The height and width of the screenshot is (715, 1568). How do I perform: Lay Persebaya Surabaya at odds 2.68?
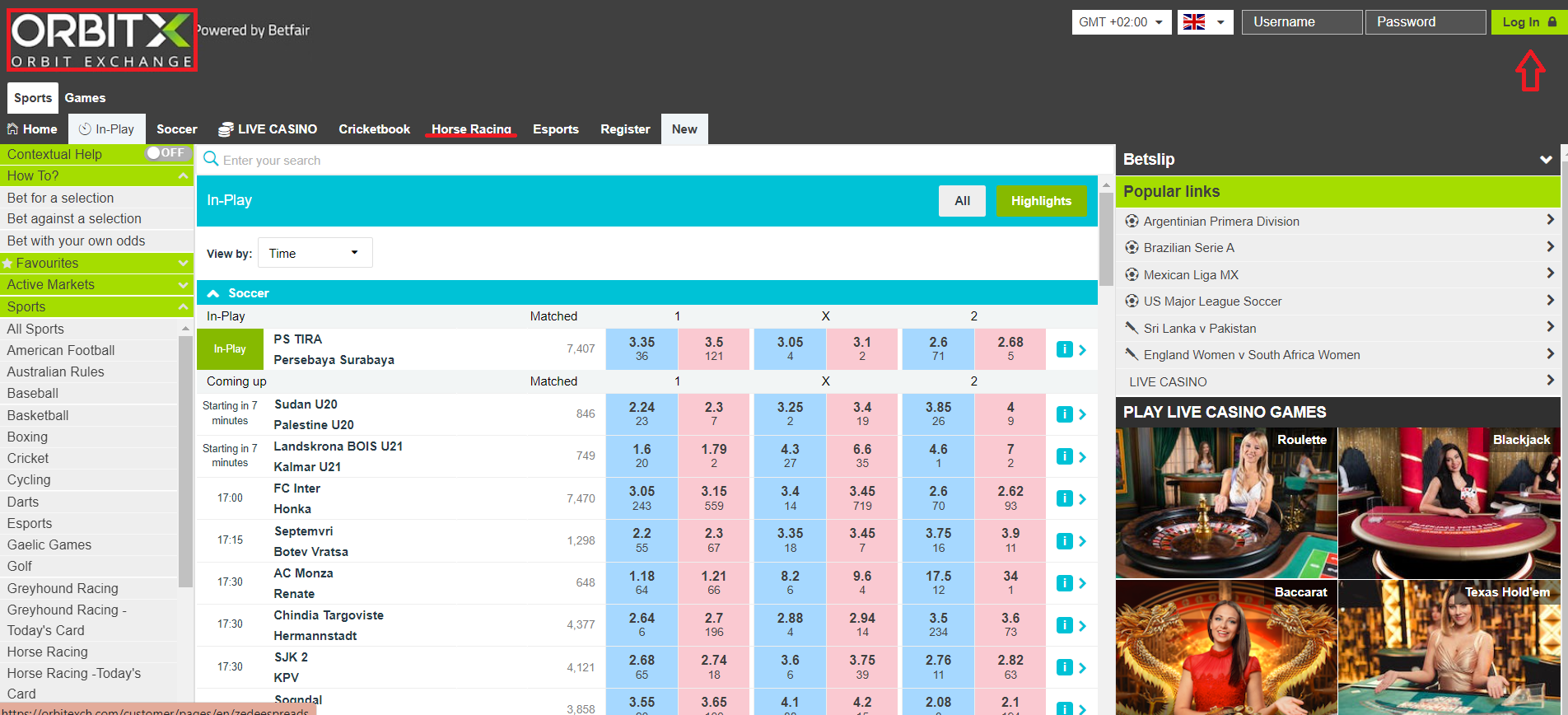coord(1010,348)
